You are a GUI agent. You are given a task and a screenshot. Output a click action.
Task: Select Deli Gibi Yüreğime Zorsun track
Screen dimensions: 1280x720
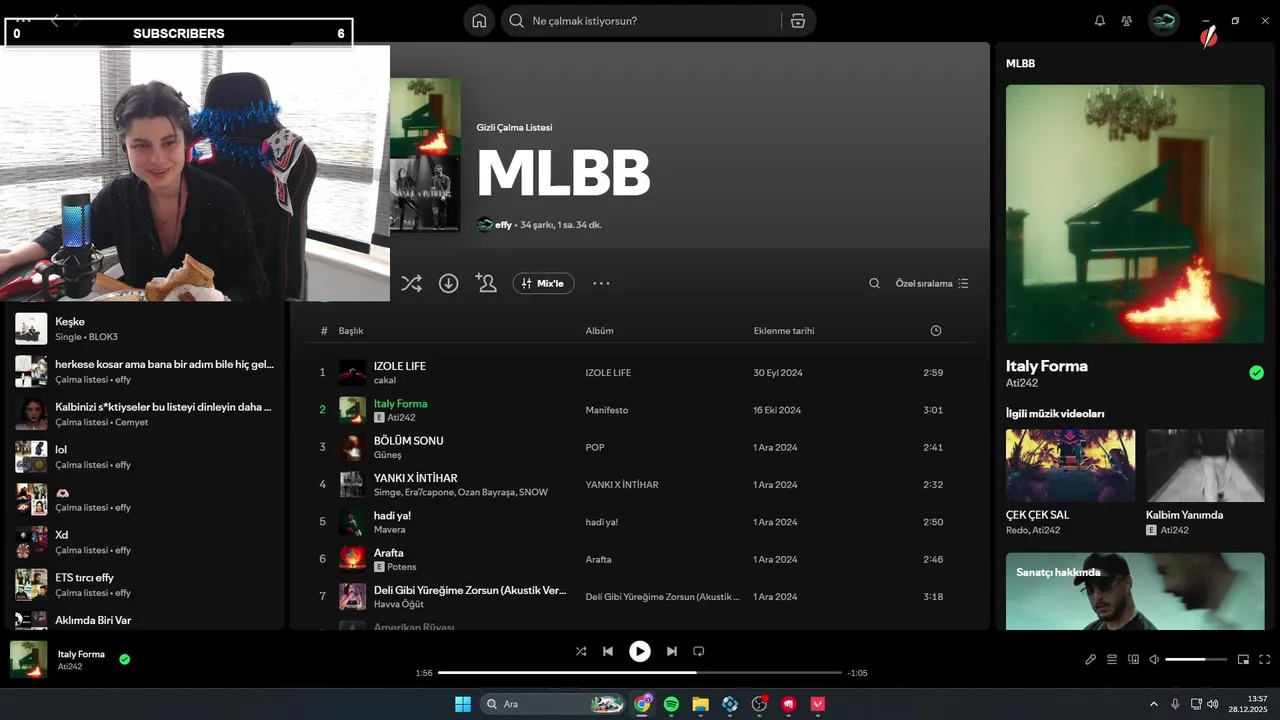pos(470,590)
